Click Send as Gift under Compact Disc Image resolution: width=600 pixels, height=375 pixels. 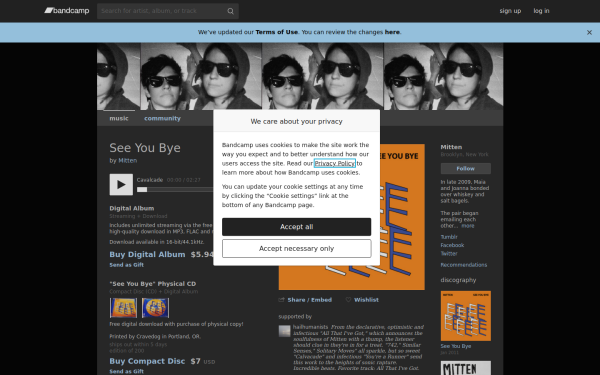(127, 371)
